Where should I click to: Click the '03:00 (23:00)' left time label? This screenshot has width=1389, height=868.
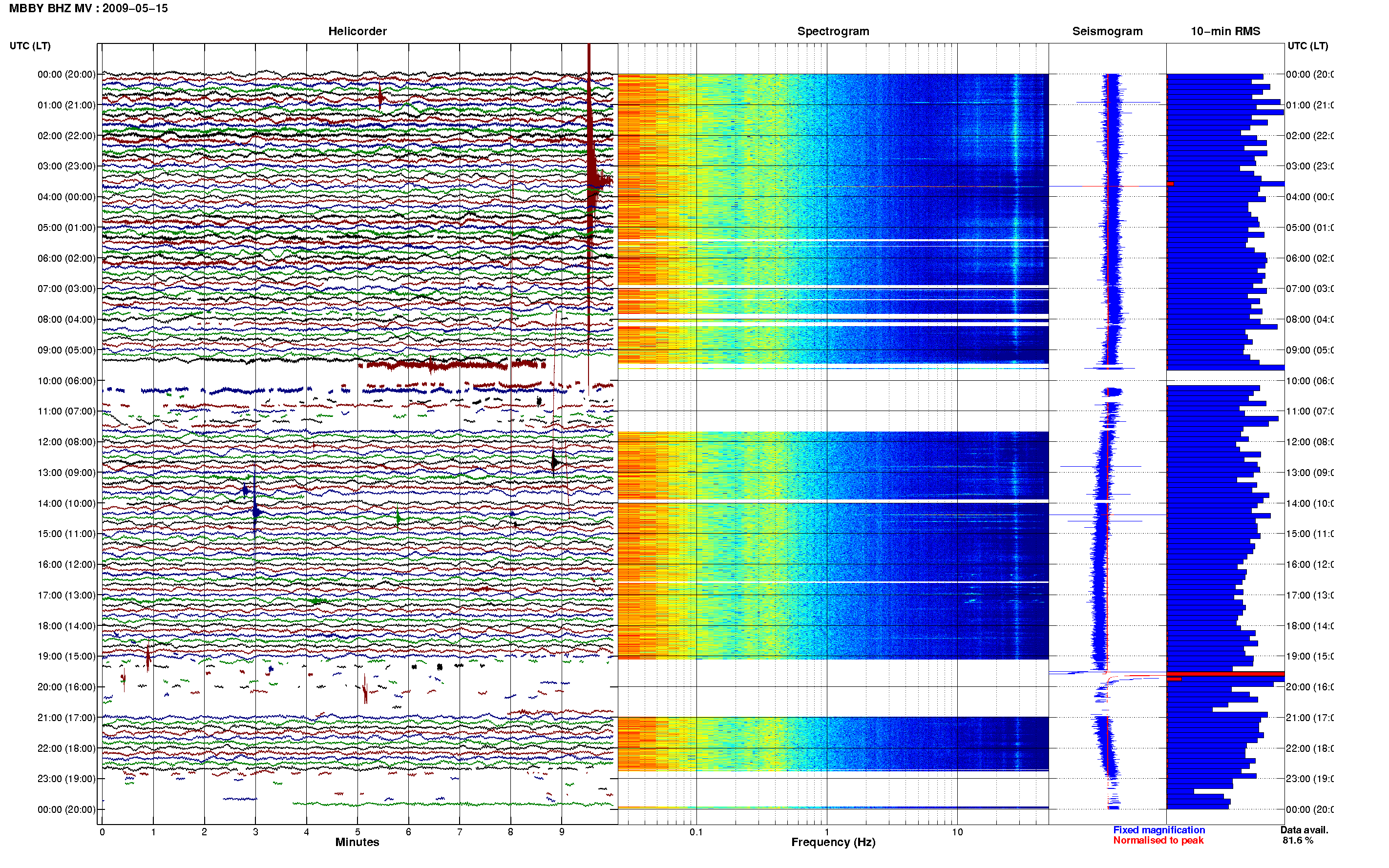66,166
